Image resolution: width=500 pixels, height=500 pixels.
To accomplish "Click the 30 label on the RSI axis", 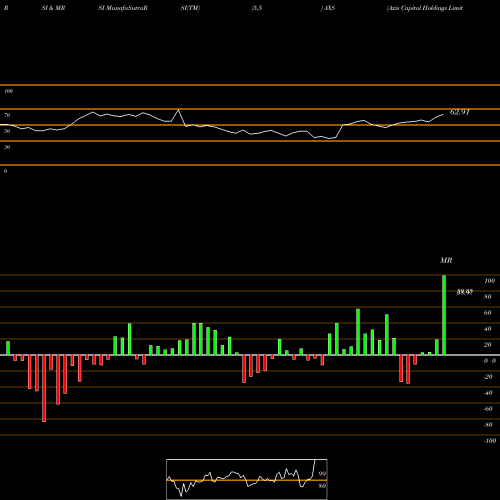I will (7, 147).
